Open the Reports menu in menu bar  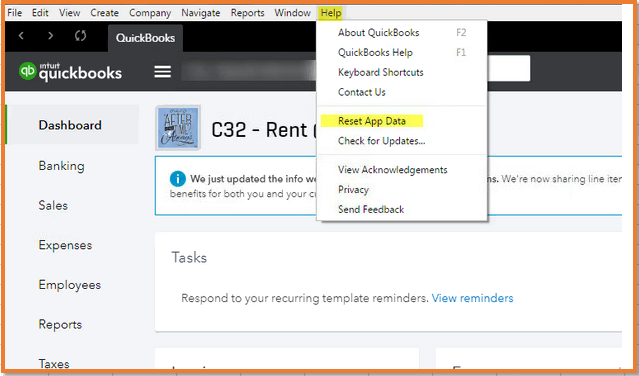click(x=247, y=13)
